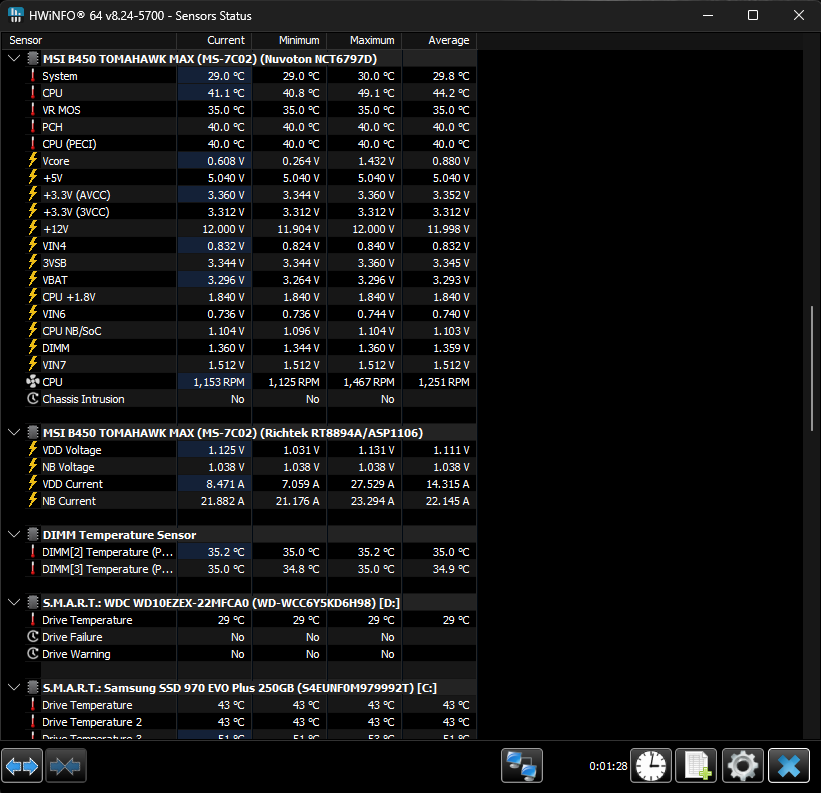Select the VDD Voltage row label
Viewport: 821px width, 793px height.
pos(72,450)
